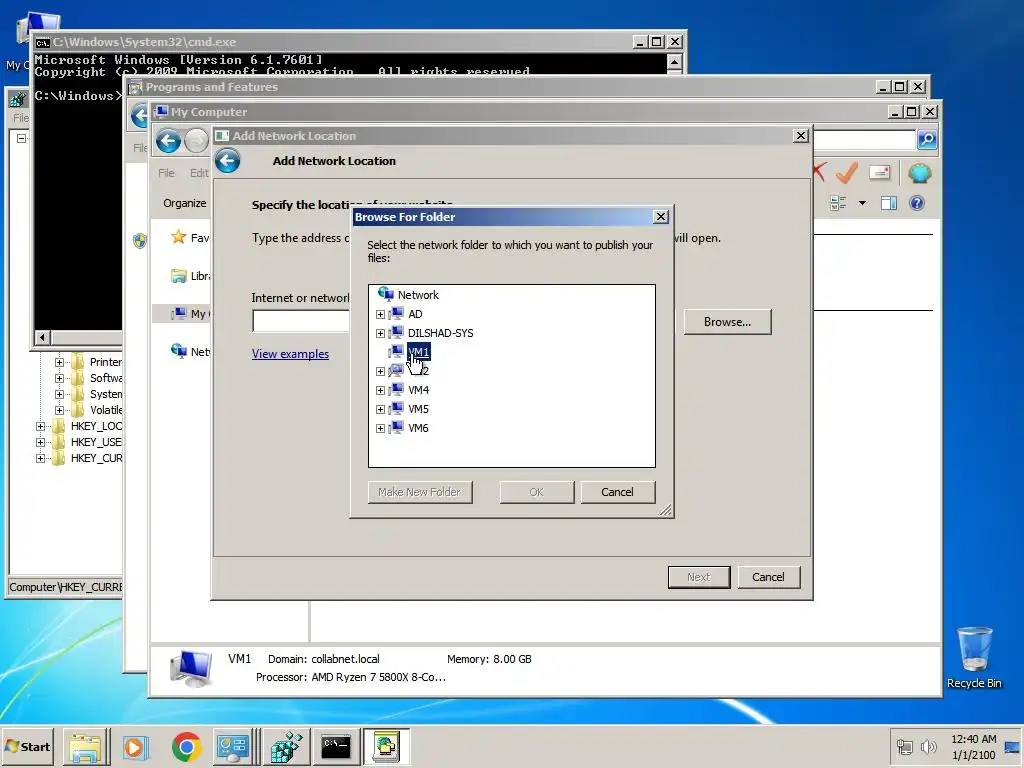
Task: Click the Make New Folder button
Action: pos(419,492)
